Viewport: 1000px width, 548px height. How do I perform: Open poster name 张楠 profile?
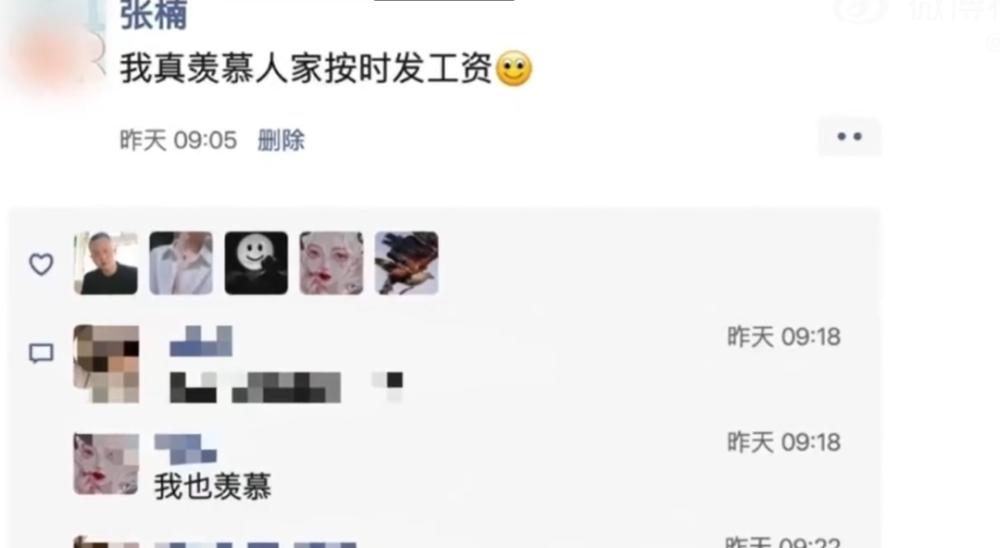(153, 14)
